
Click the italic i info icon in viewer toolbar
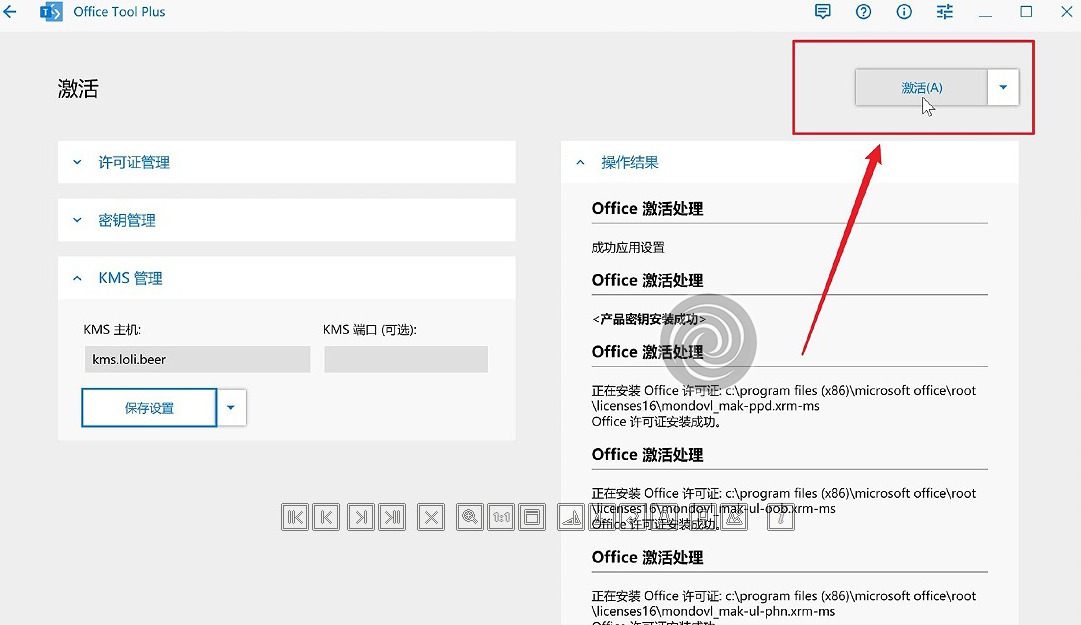point(781,517)
